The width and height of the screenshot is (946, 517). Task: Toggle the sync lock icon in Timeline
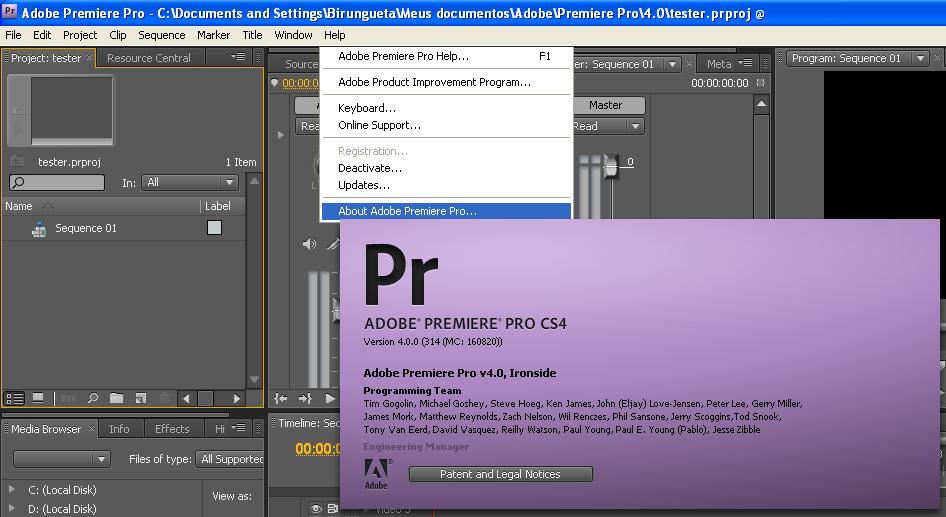click(332, 510)
